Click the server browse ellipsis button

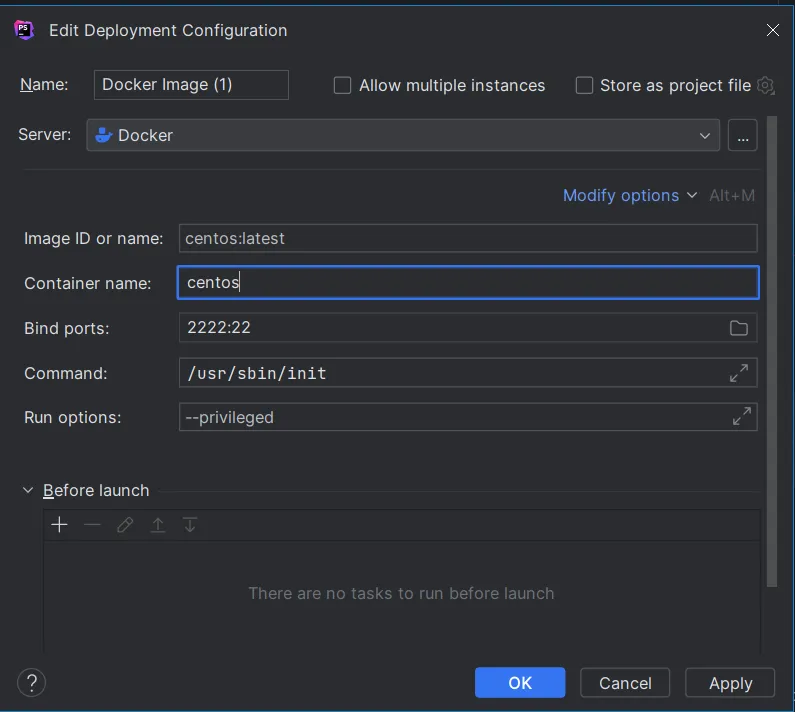tap(742, 135)
